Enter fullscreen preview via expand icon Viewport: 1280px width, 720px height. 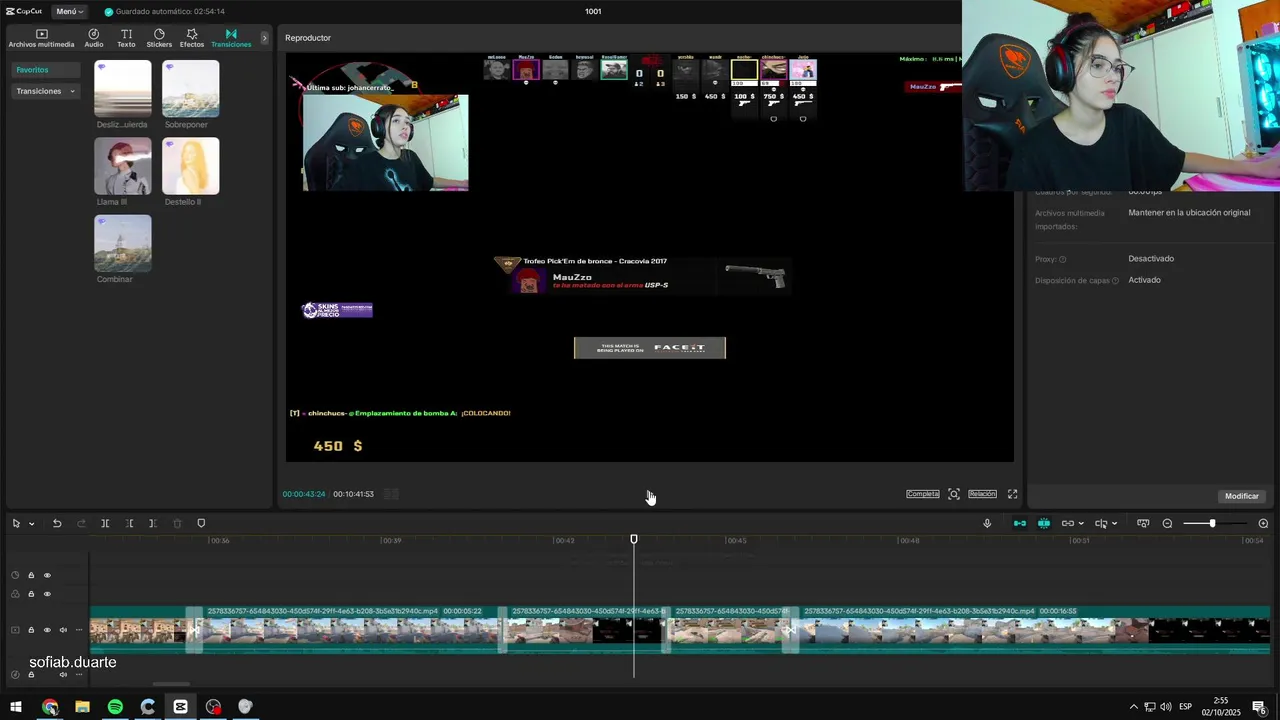click(1012, 494)
